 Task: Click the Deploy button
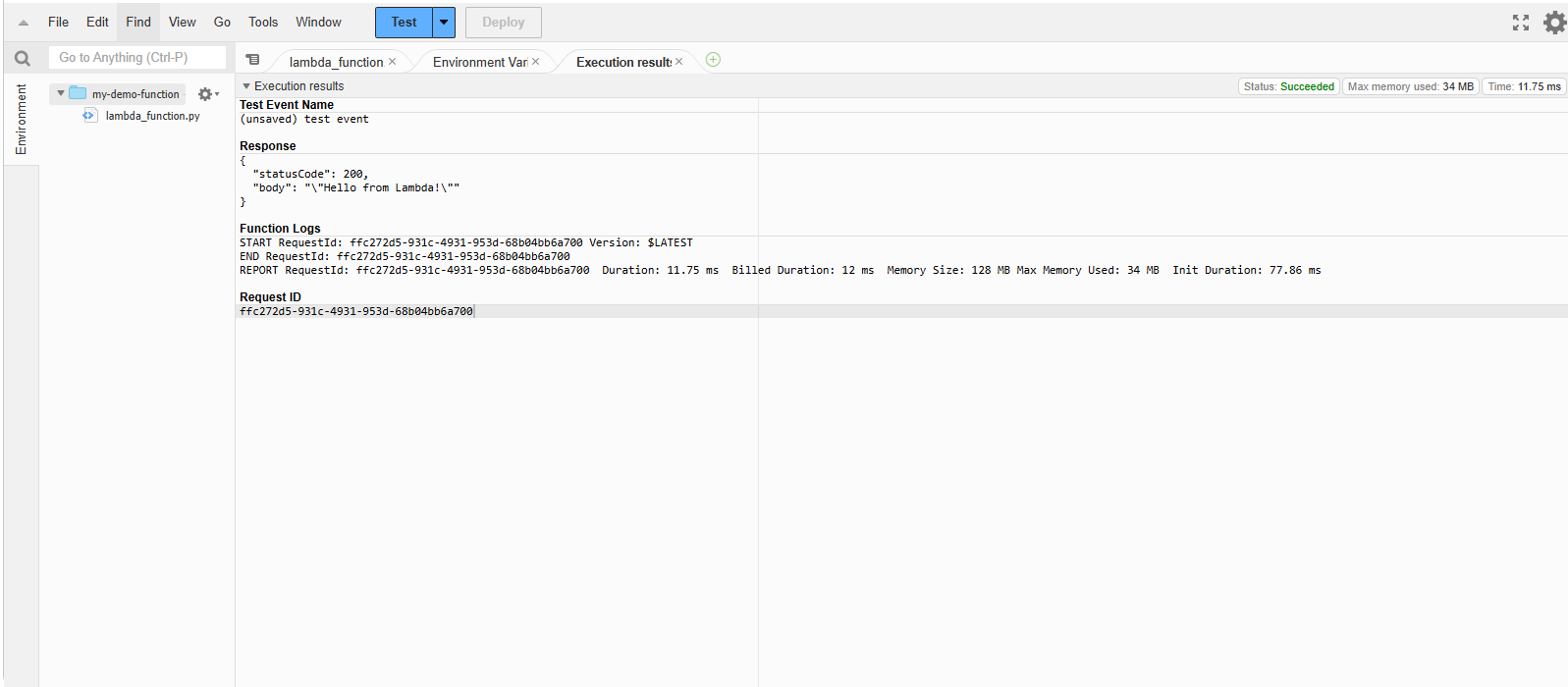point(503,22)
